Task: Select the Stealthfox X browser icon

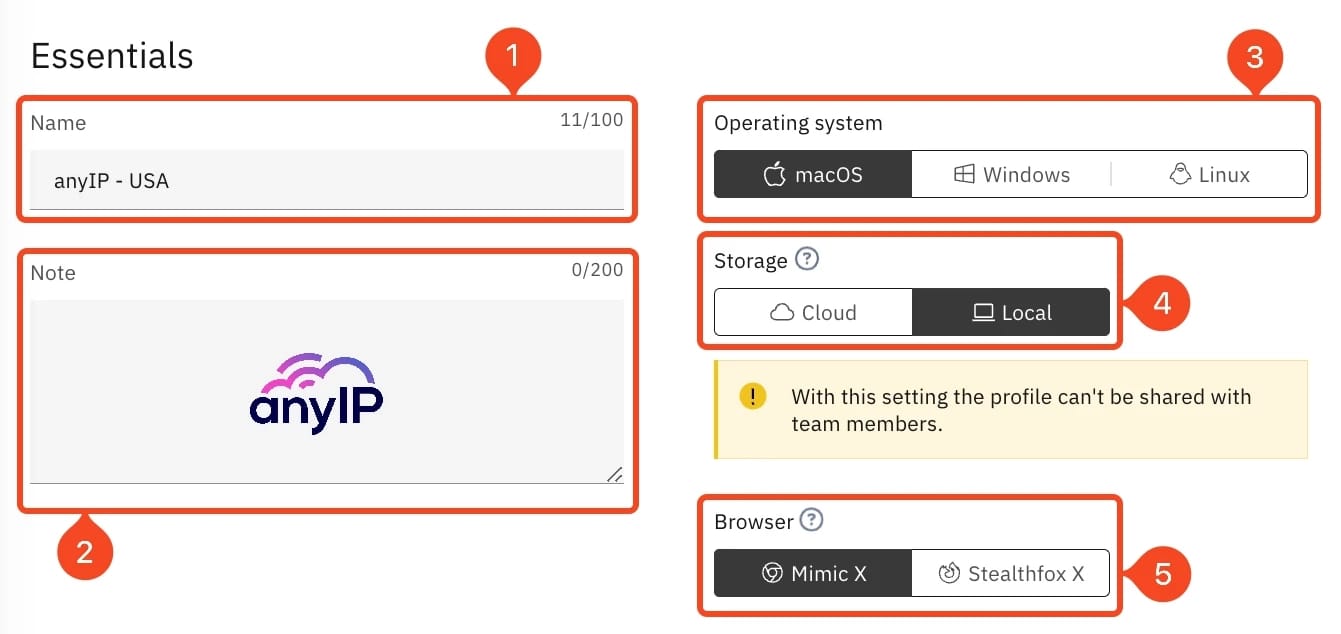Action: pyautogui.click(x=950, y=572)
